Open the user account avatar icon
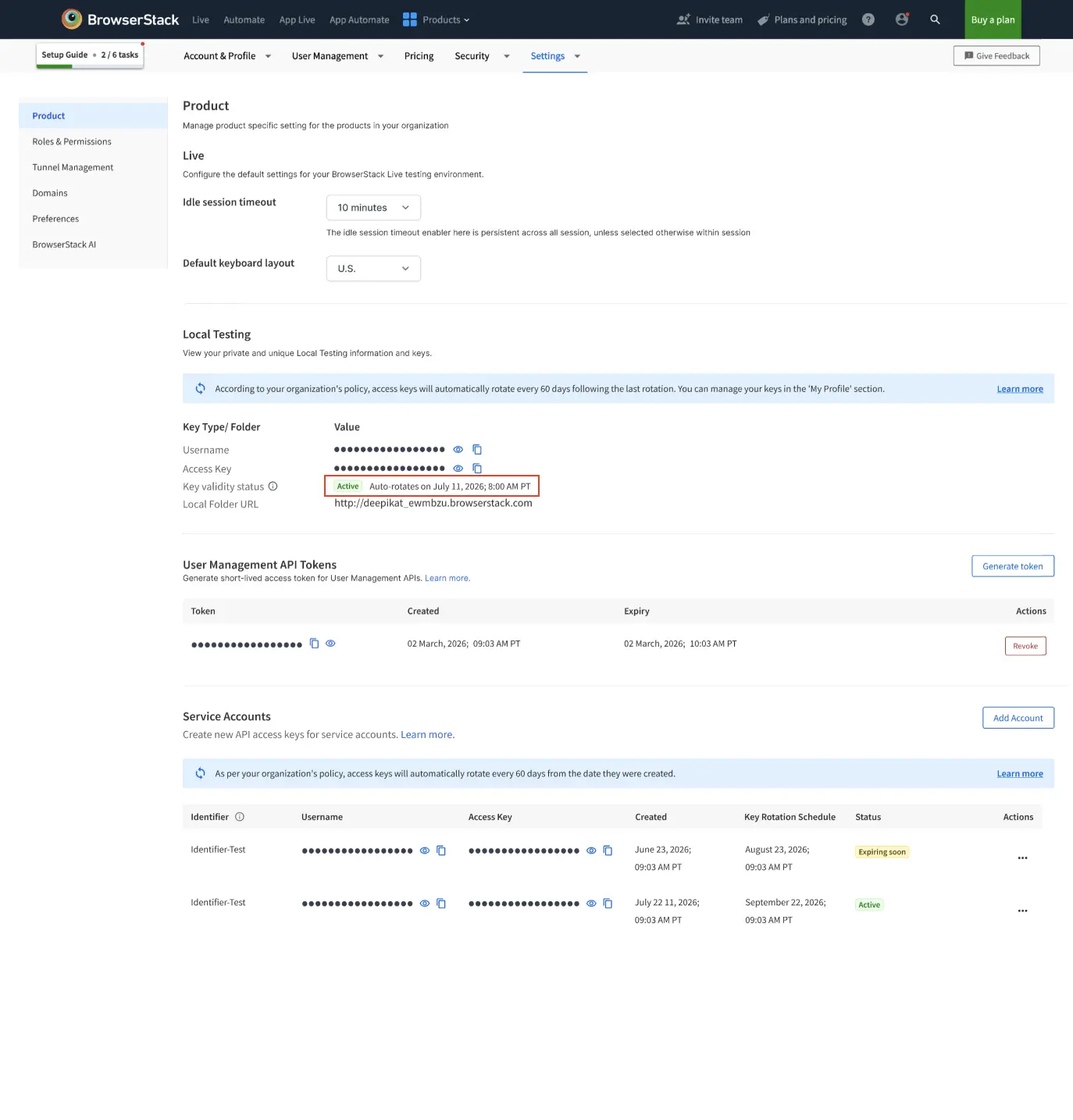The width and height of the screenshot is (1073, 1120). pos(901,20)
